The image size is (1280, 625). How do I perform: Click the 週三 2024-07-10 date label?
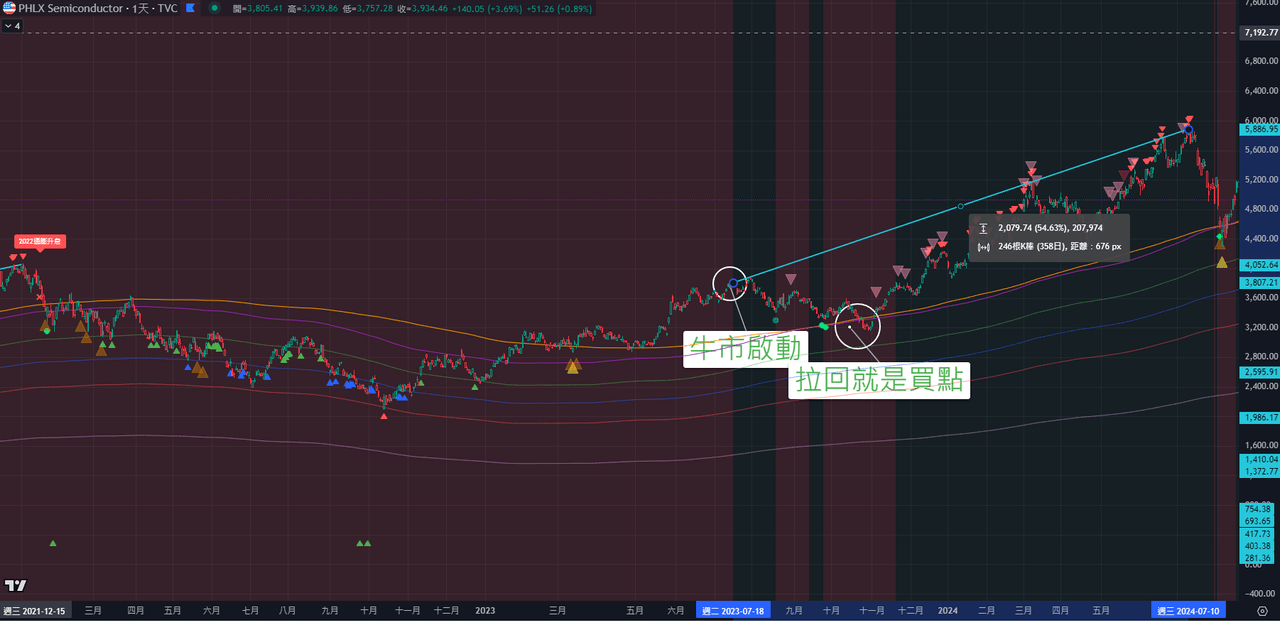(x=1189, y=611)
